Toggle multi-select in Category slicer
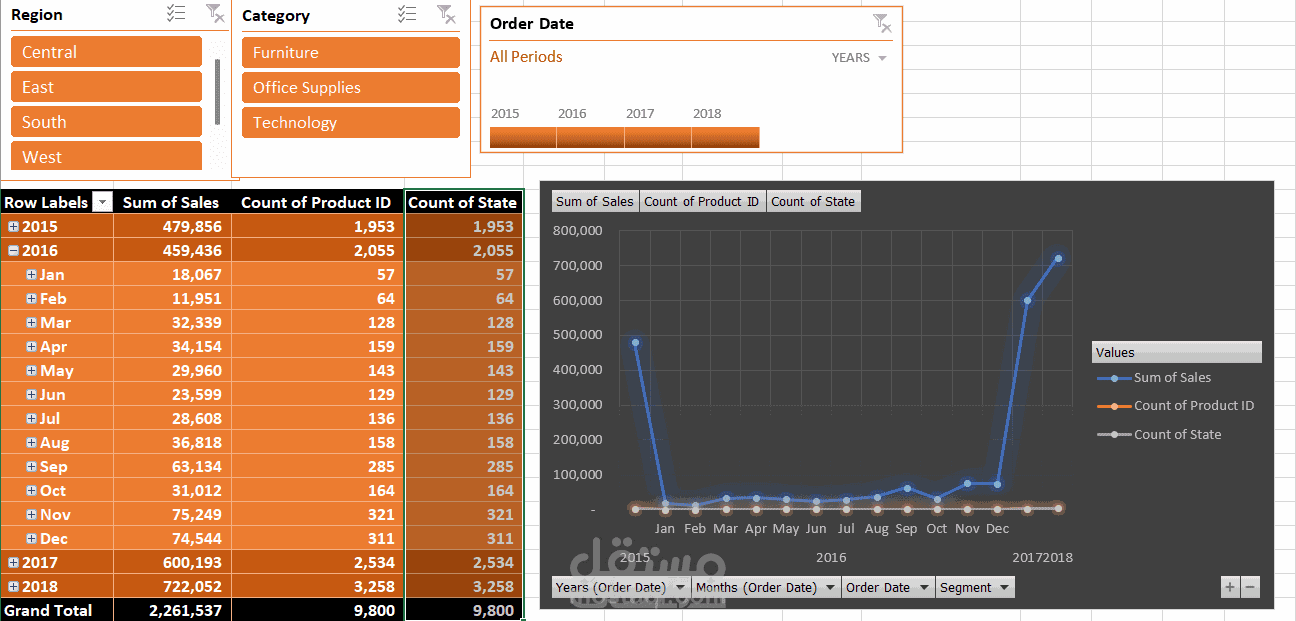Screen dimensions: 1296x621 (407, 14)
